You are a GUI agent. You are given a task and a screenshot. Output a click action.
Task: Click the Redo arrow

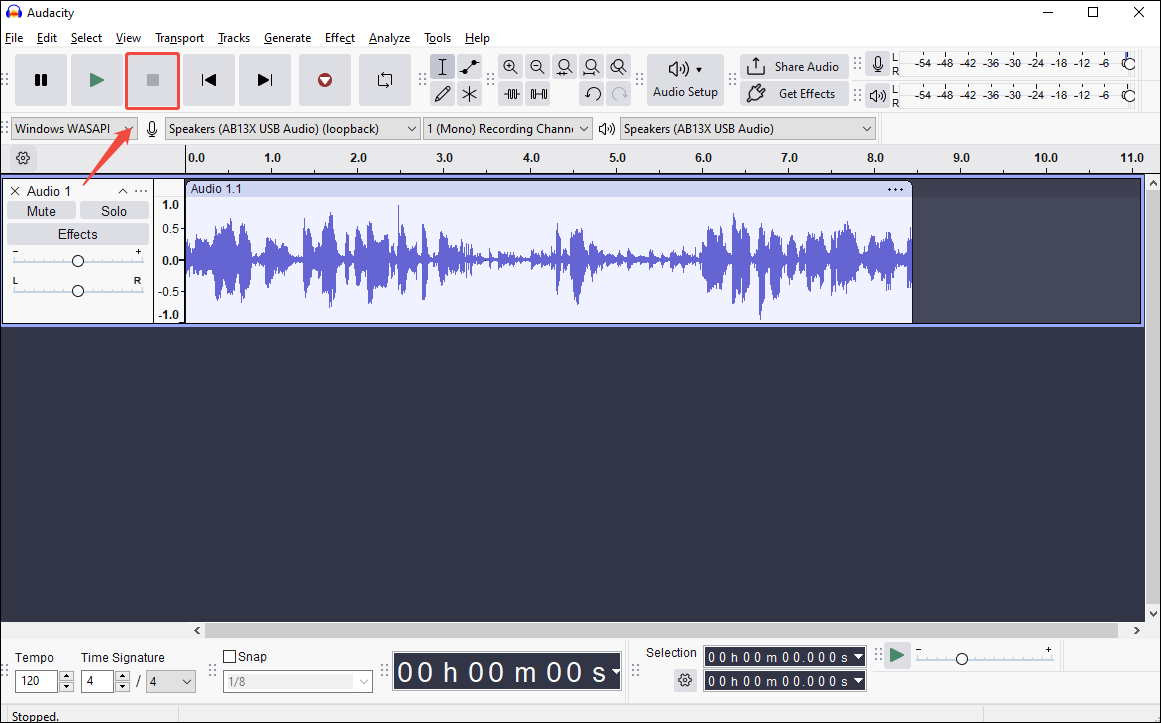(x=619, y=94)
